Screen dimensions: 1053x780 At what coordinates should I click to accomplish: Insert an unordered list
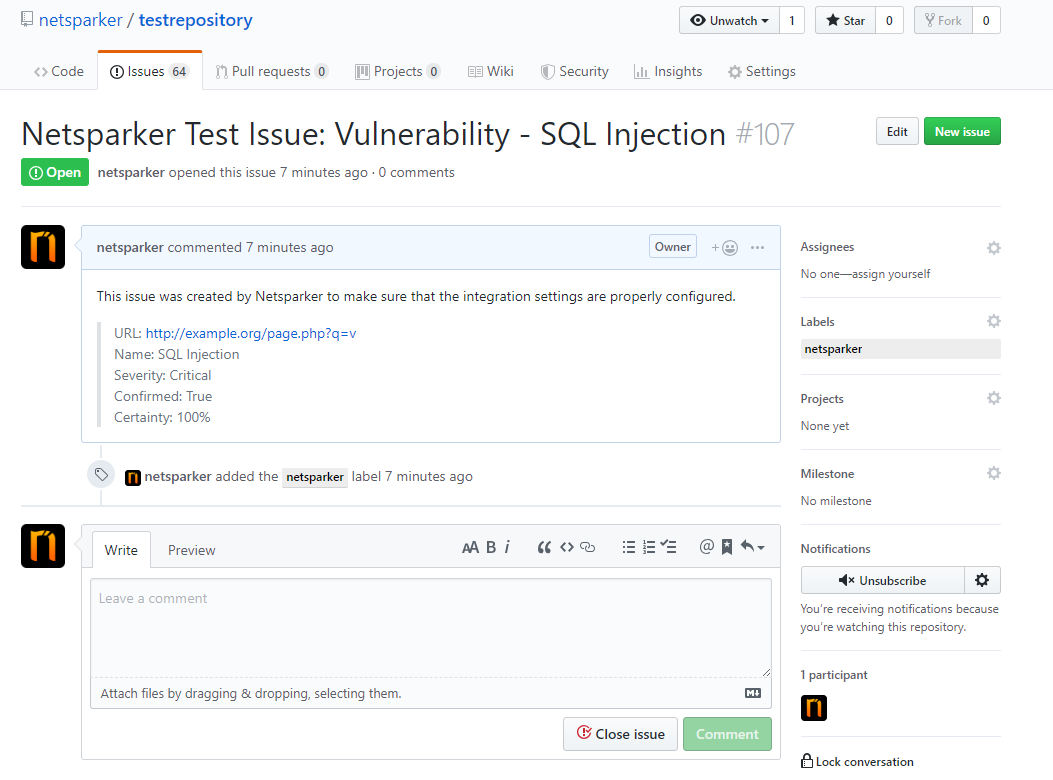(x=629, y=547)
